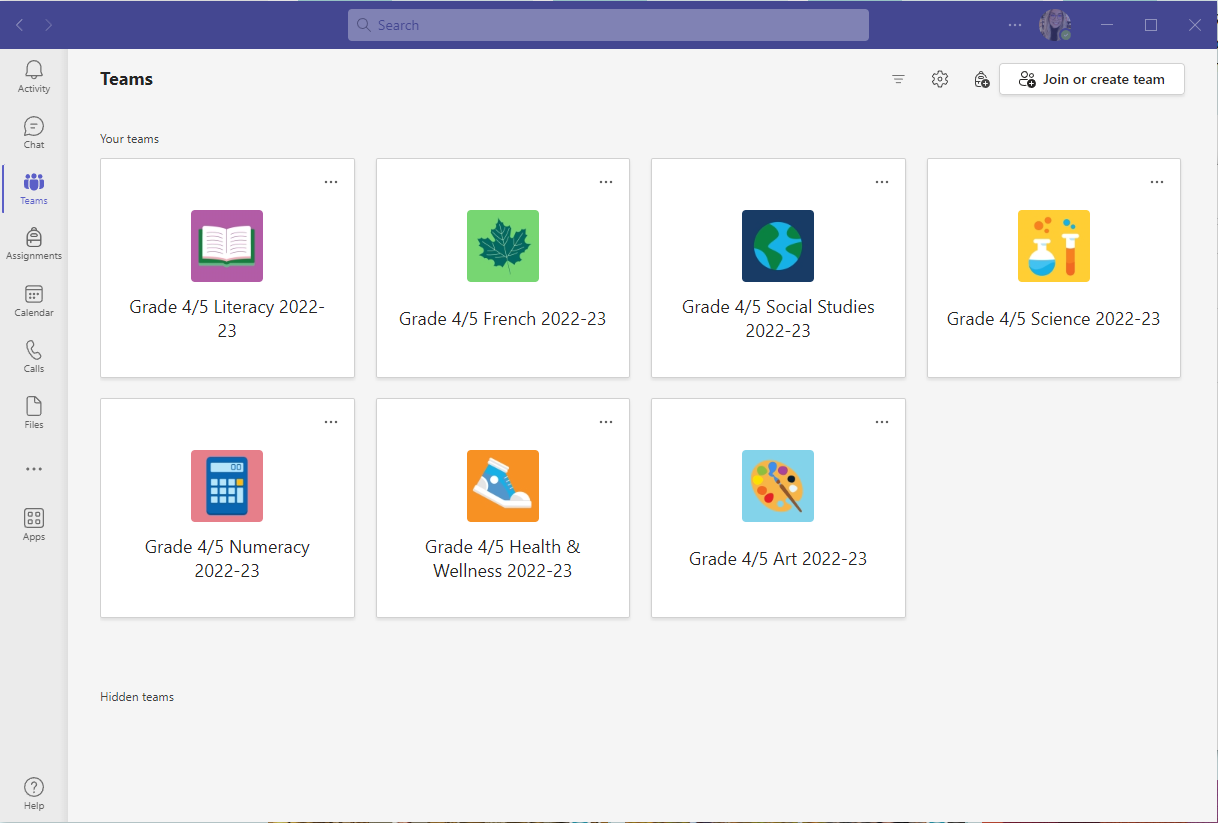Viewport: 1218px width, 823px height.
Task: Open the Art team's ellipsis menu
Action: click(881, 422)
